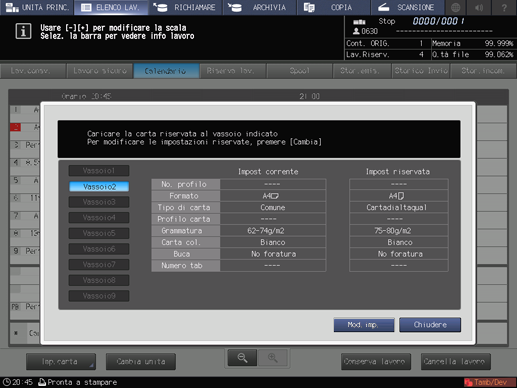Screen dimensions: 517x388
Task: Select Vassoio8 tray button
Action: [99, 280]
